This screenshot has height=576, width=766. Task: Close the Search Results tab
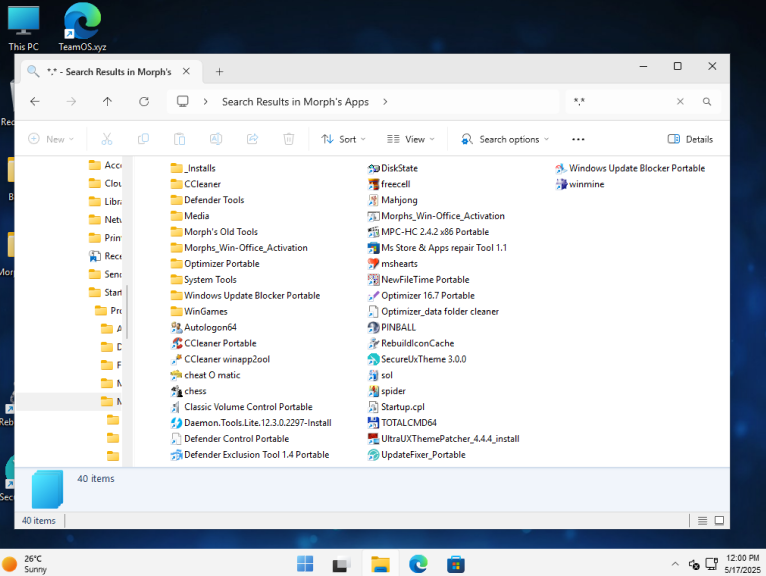pos(186,72)
